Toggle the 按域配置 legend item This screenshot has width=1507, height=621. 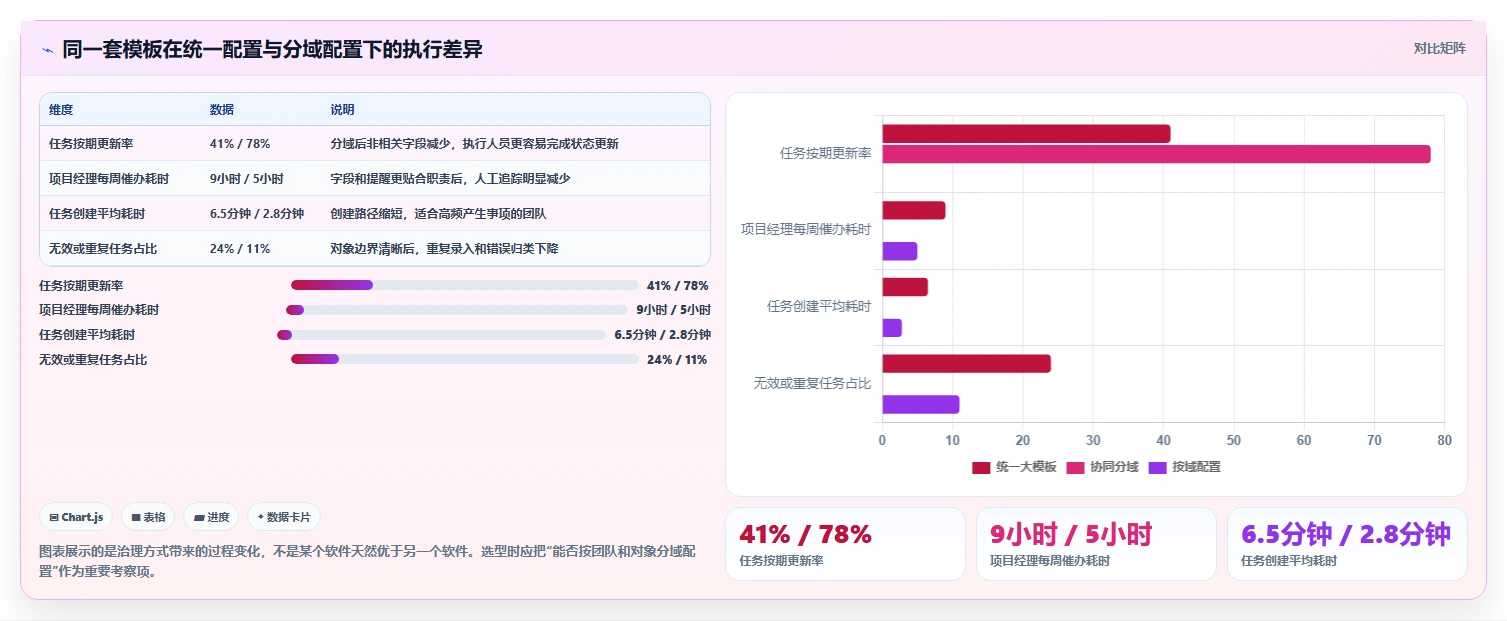(x=1184, y=467)
